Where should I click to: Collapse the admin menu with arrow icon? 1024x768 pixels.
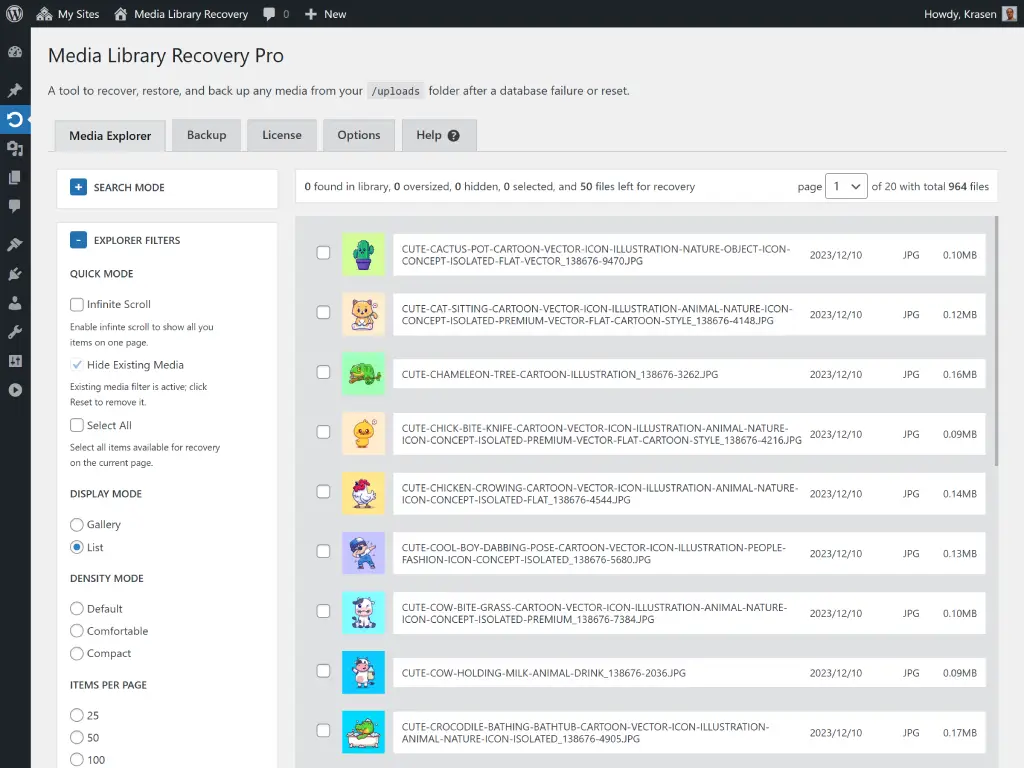[16, 390]
